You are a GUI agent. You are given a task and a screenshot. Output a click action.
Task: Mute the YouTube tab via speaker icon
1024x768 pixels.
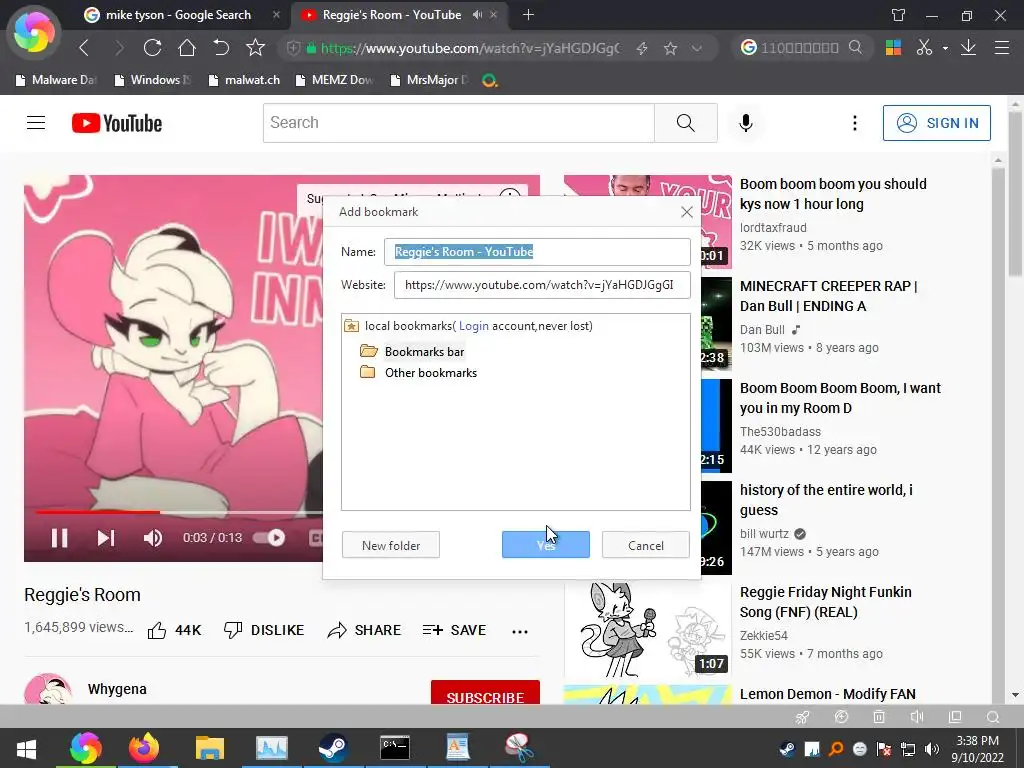(x=477, y=14)
